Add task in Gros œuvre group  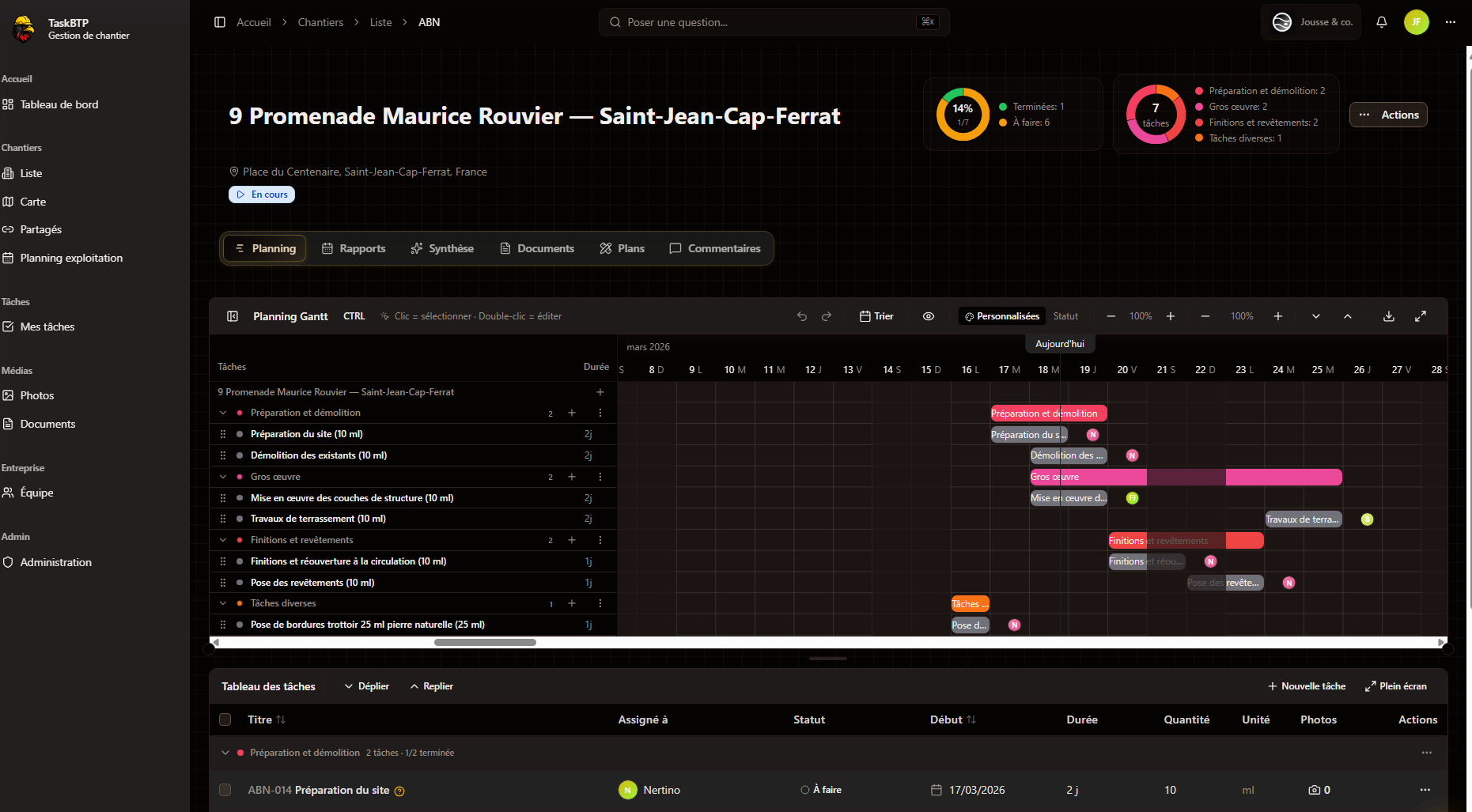(572, 477)
